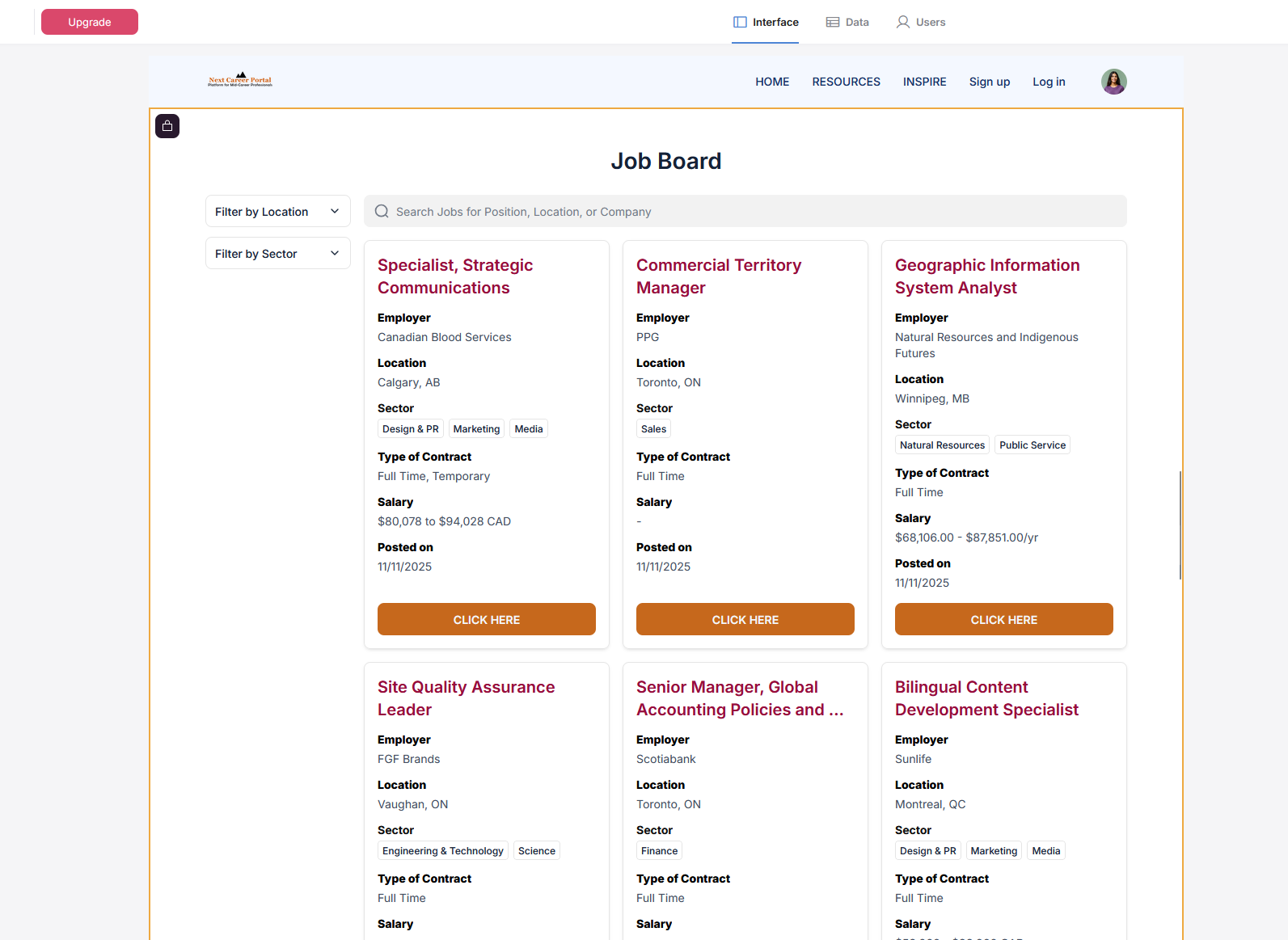
Task: Expand the Filter by Location dropdown
Action: (x=277, y=212)
